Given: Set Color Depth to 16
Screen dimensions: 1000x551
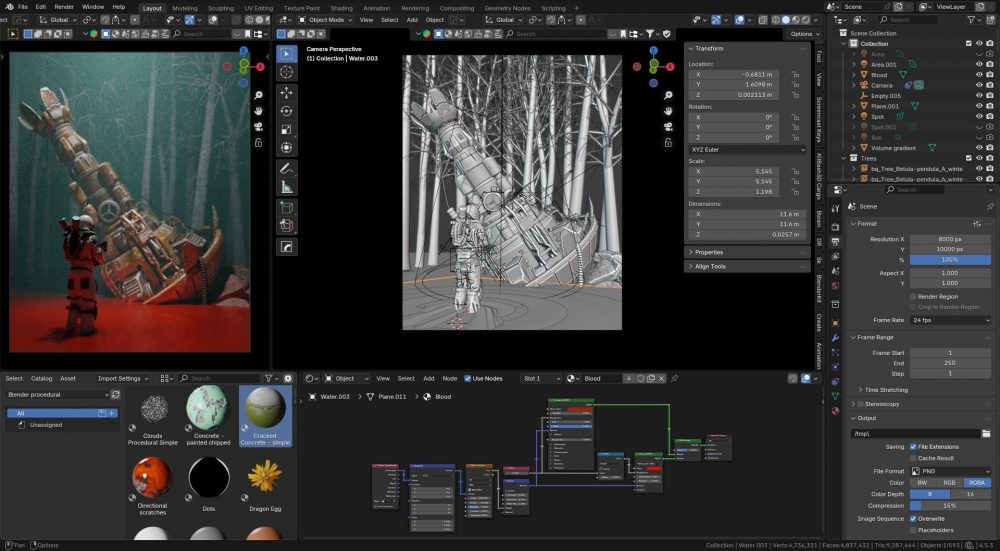Looking at the screenshot, I should (971, 494).
